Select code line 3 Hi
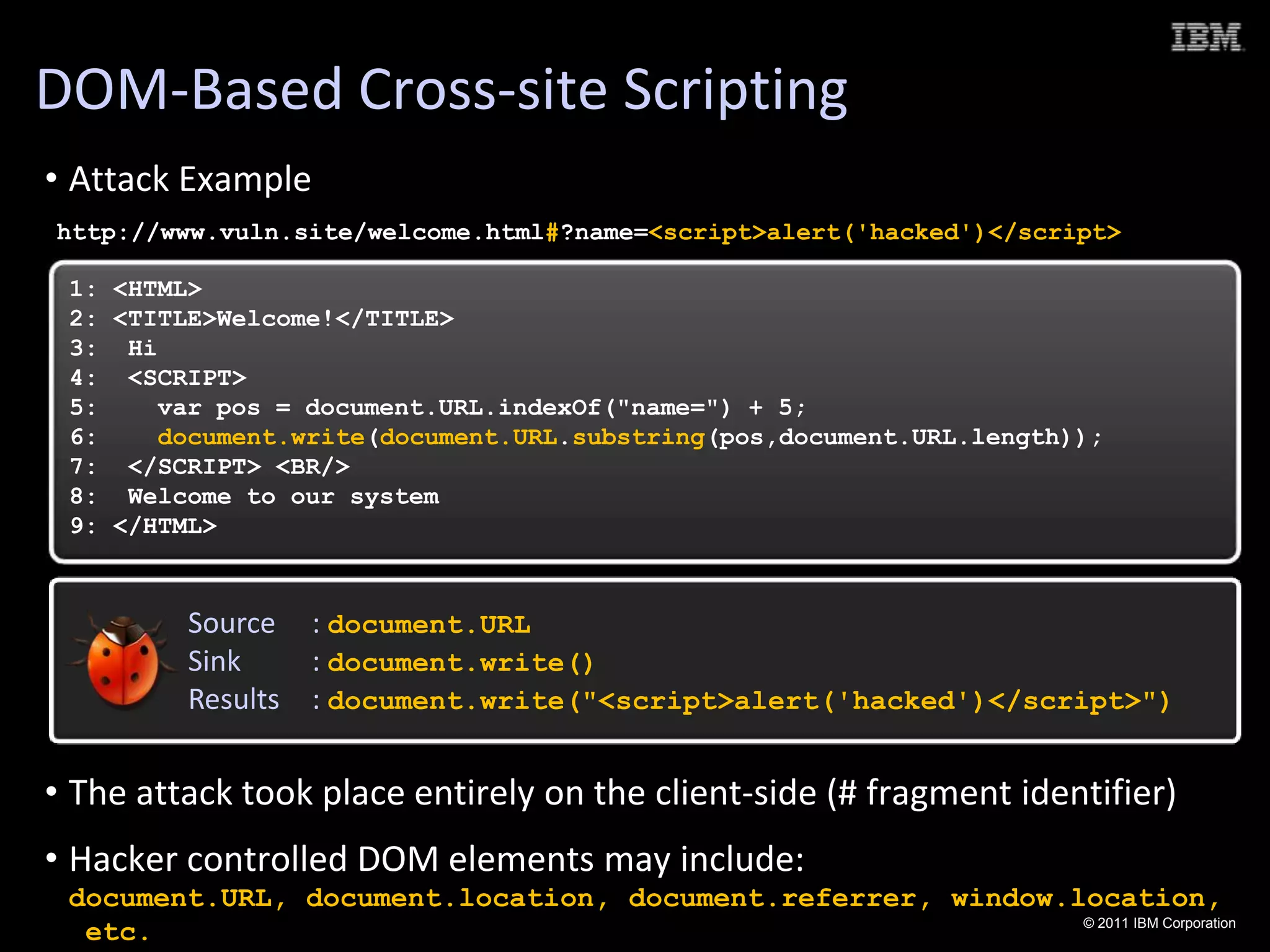This screenshot has width=1270, height=952. pyautogui.click(x=113, y=348)
